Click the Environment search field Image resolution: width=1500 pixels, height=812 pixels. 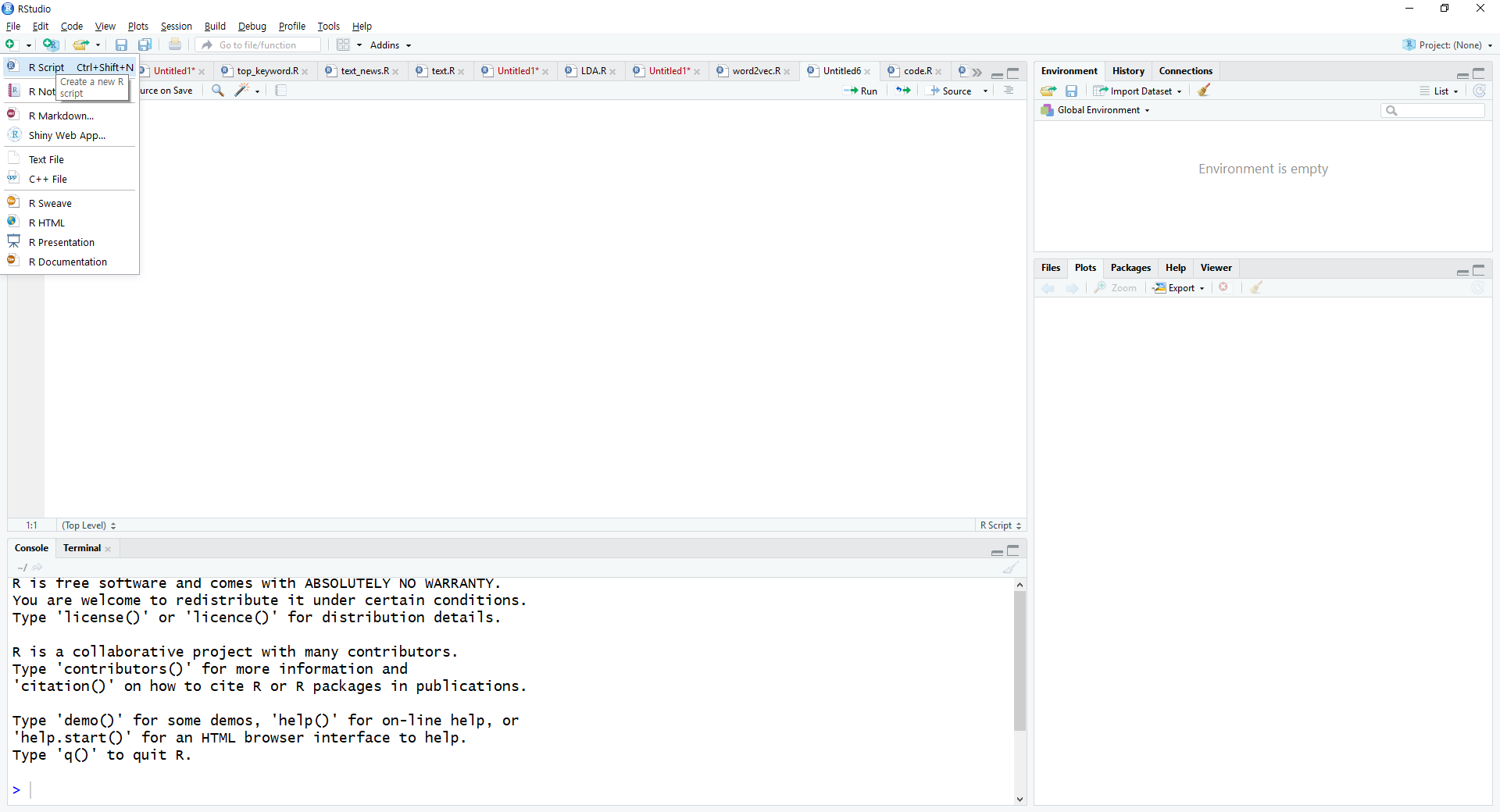(x=1433, y=110)
